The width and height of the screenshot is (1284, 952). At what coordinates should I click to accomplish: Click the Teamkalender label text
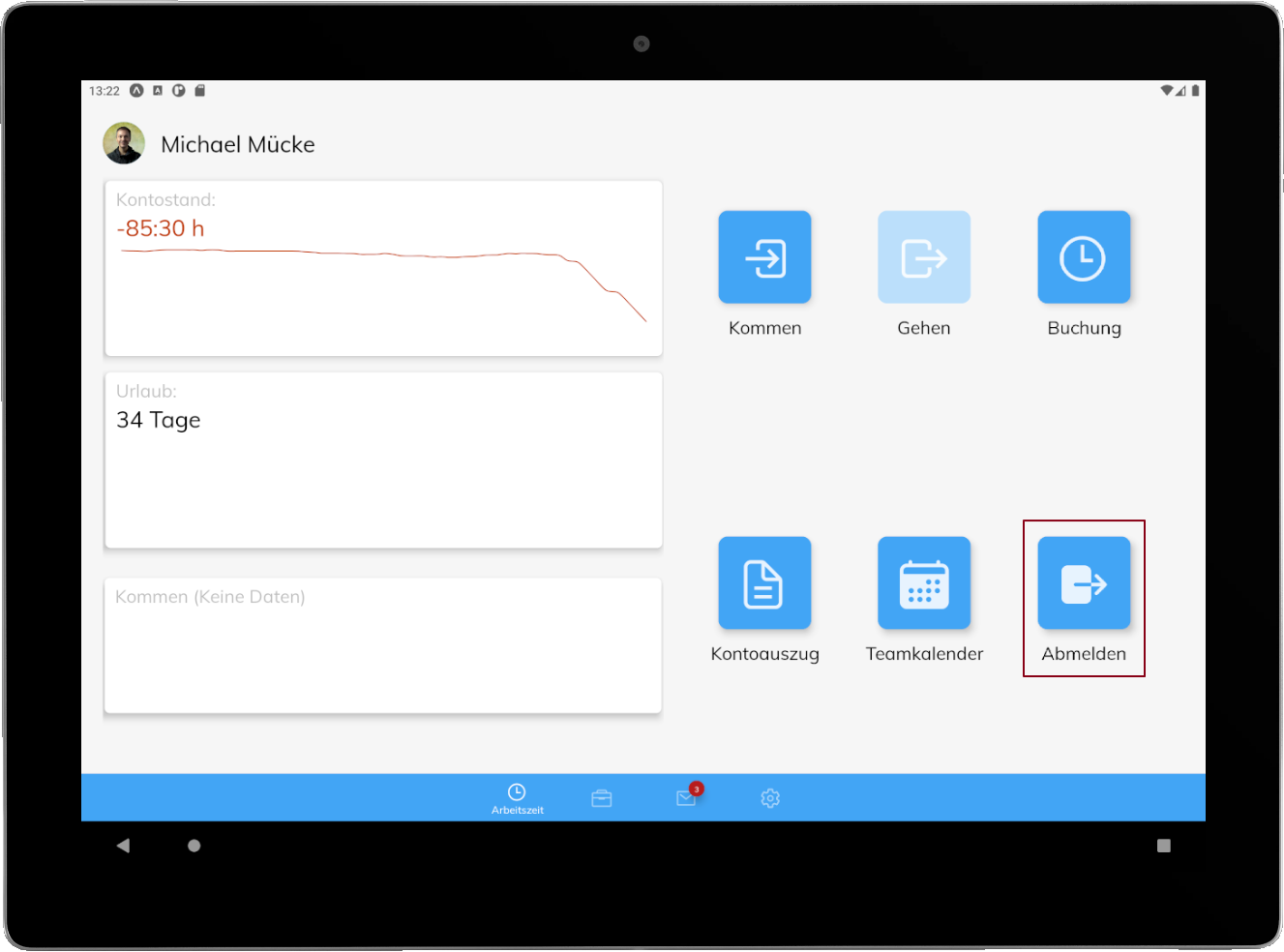tap(924, 654)
